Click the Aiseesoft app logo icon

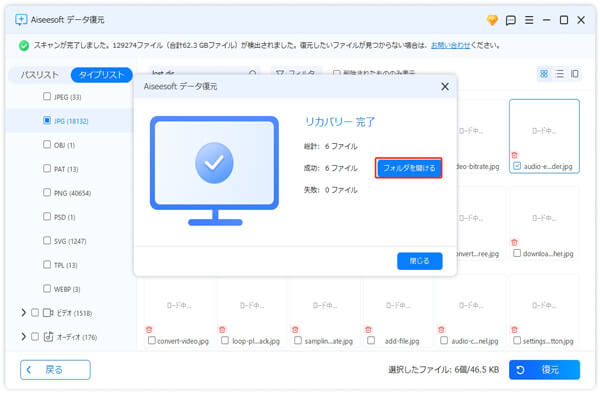(x=21, y=20)
